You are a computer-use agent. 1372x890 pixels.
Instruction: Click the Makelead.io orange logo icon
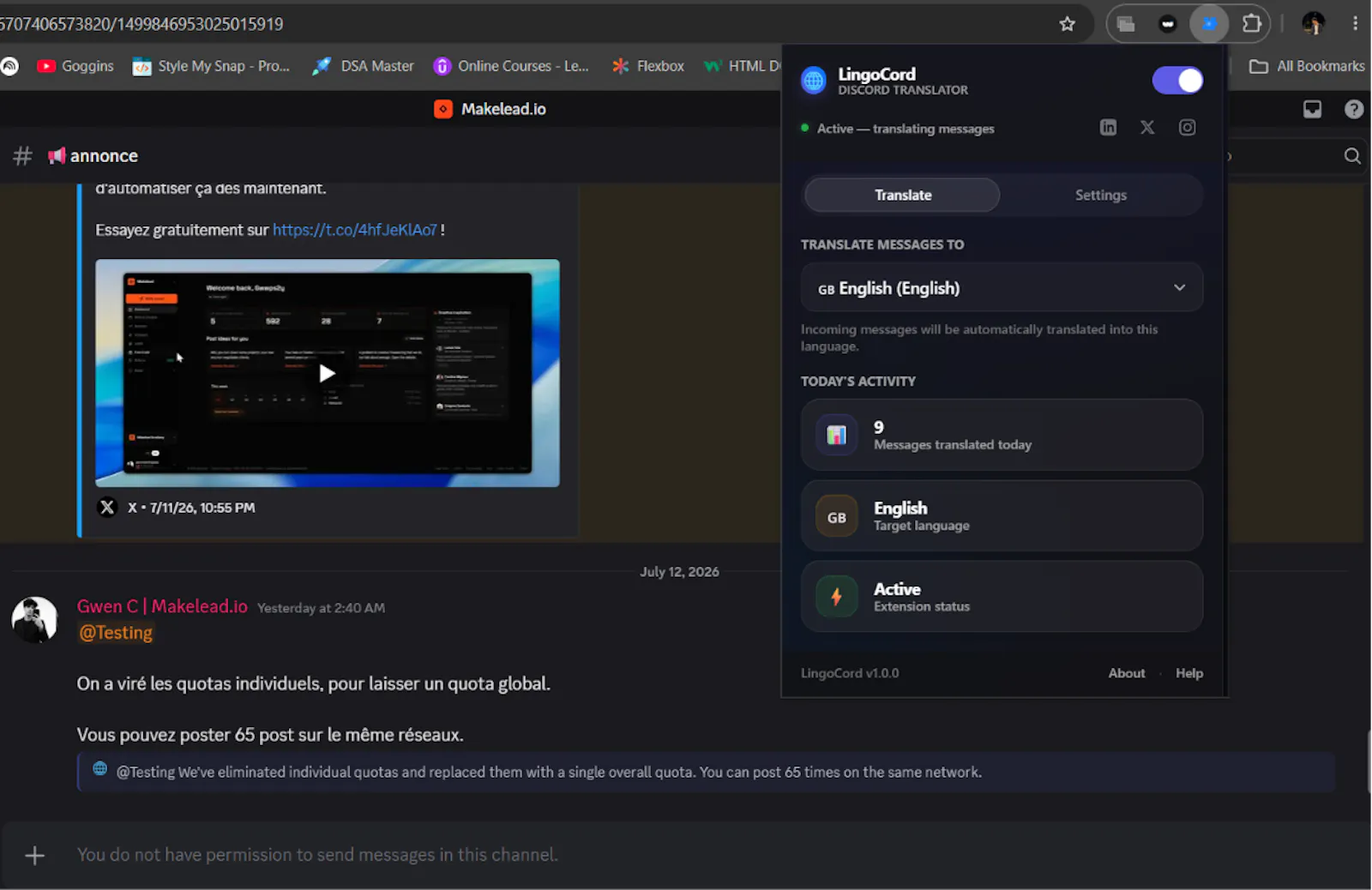(443, 109)
